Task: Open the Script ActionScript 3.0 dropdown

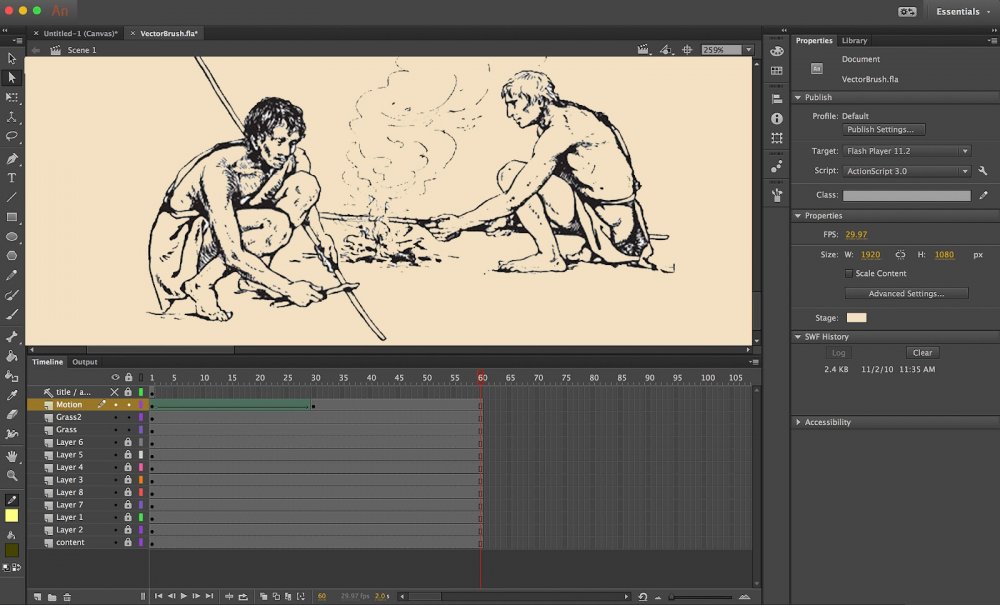Action: [907, 171]
